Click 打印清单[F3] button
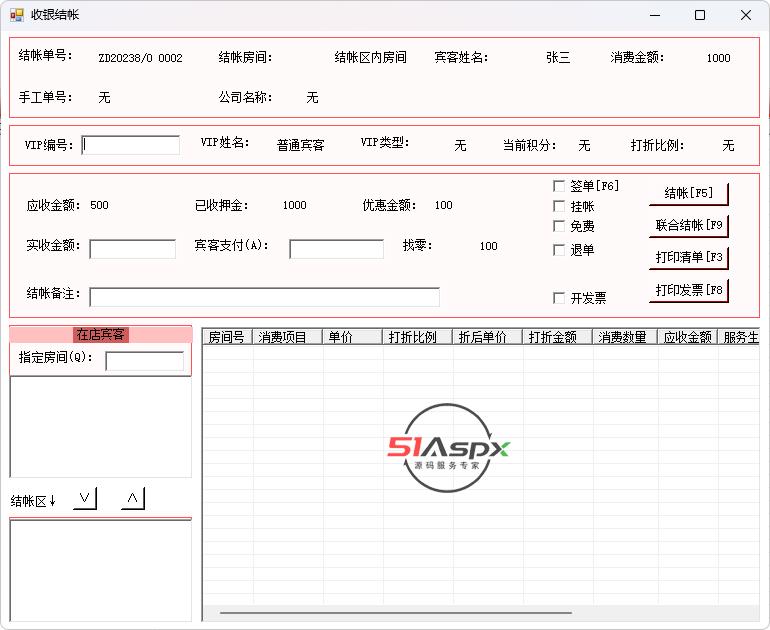The height and width of the screenshot is (630, 770). pyautogui.click(x=688, y=258)
